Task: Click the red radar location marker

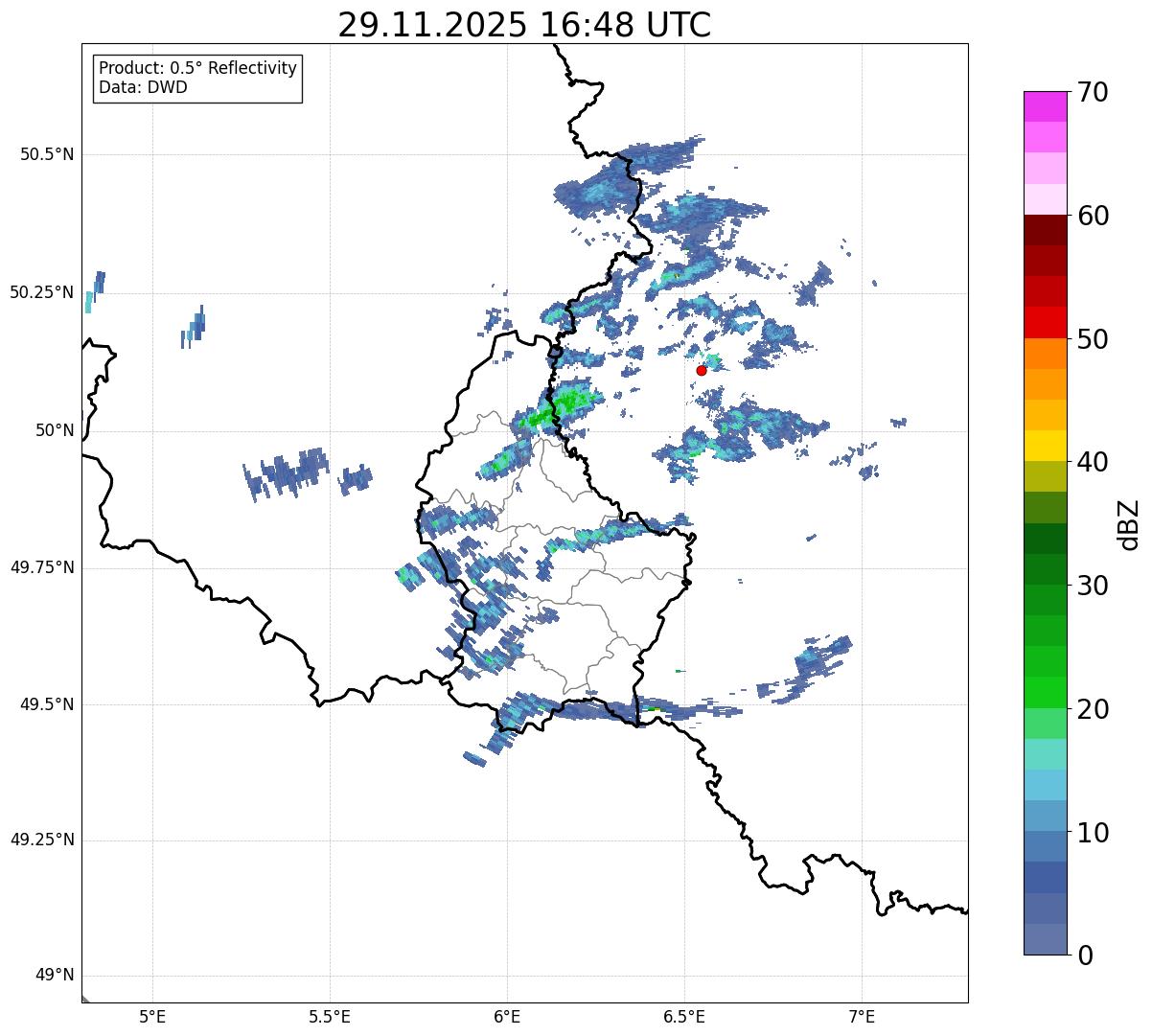Action: [702, 370]
